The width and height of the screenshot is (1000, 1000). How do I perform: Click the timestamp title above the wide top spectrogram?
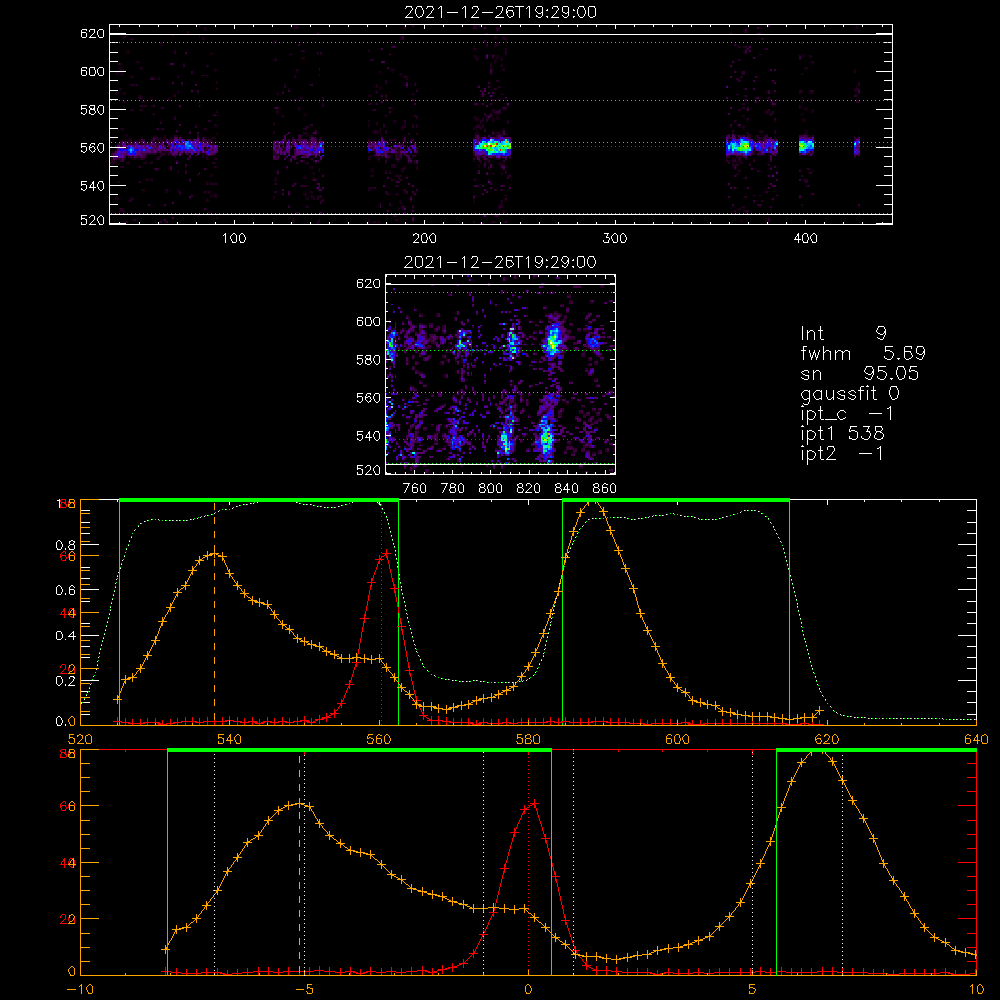tap(500, 12)
